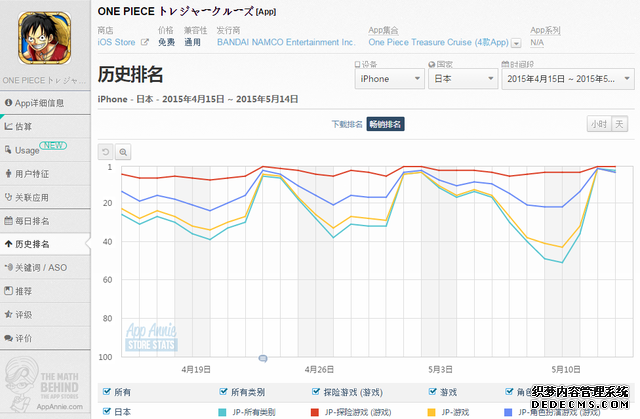Open 每日排名 in the sidebar
Screen dimensions: 640x419
click(x=45, y=221)
